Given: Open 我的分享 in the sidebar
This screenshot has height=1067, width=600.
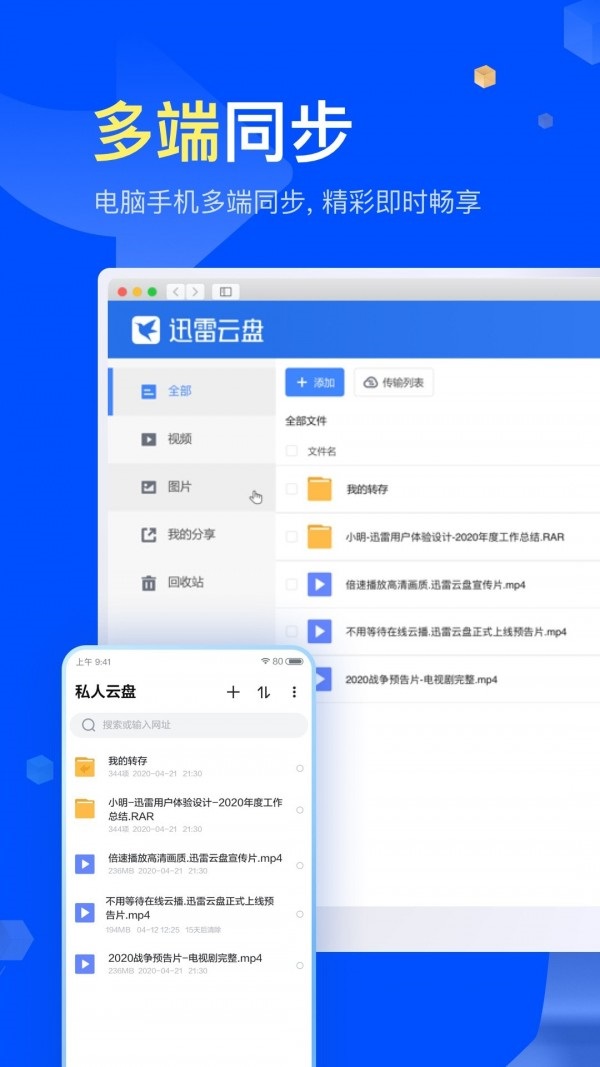Looking at the screenshot, I should pyautogui.click(x=192, y=535).
